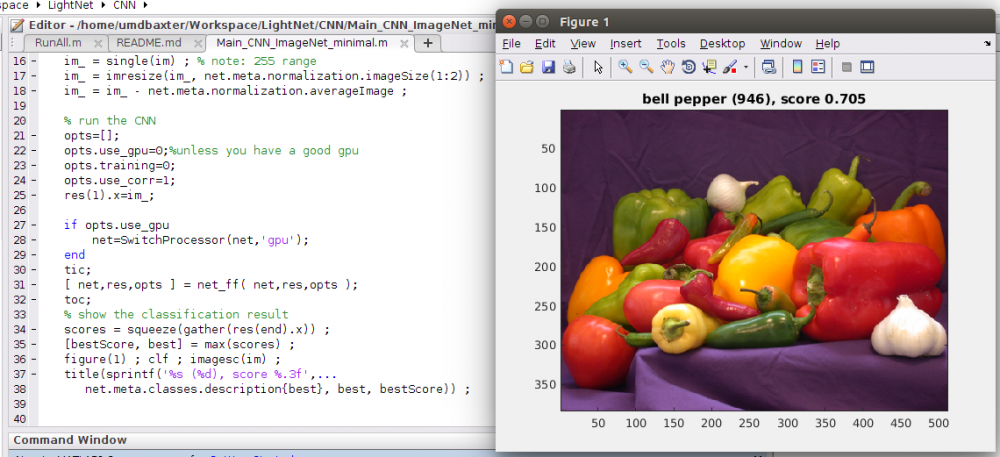Enable the Rotate 3D tool
The height and width of the screenshot is (457, 1000).
pyautogui.click(x=688, y=67)
